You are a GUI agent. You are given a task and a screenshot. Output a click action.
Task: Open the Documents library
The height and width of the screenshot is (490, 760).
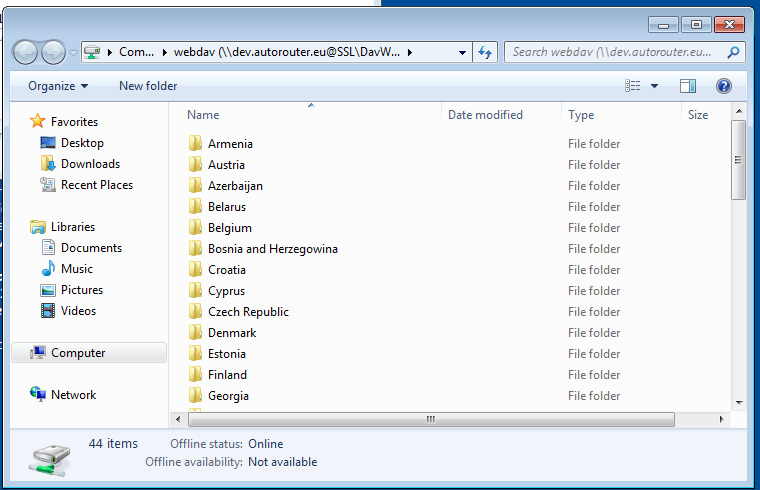pos(81,248)
